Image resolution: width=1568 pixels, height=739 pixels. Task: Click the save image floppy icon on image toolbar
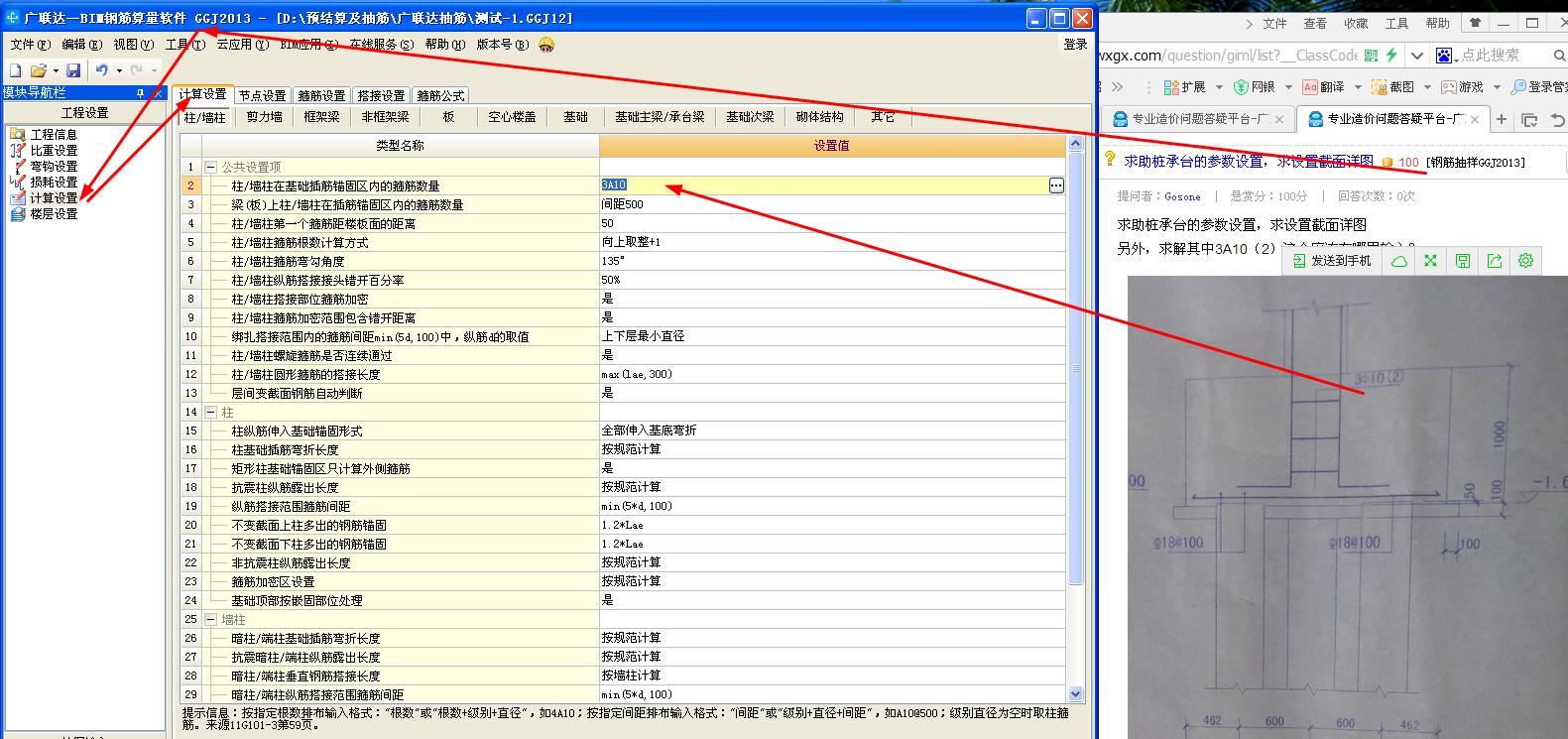tap(1462, 261)
